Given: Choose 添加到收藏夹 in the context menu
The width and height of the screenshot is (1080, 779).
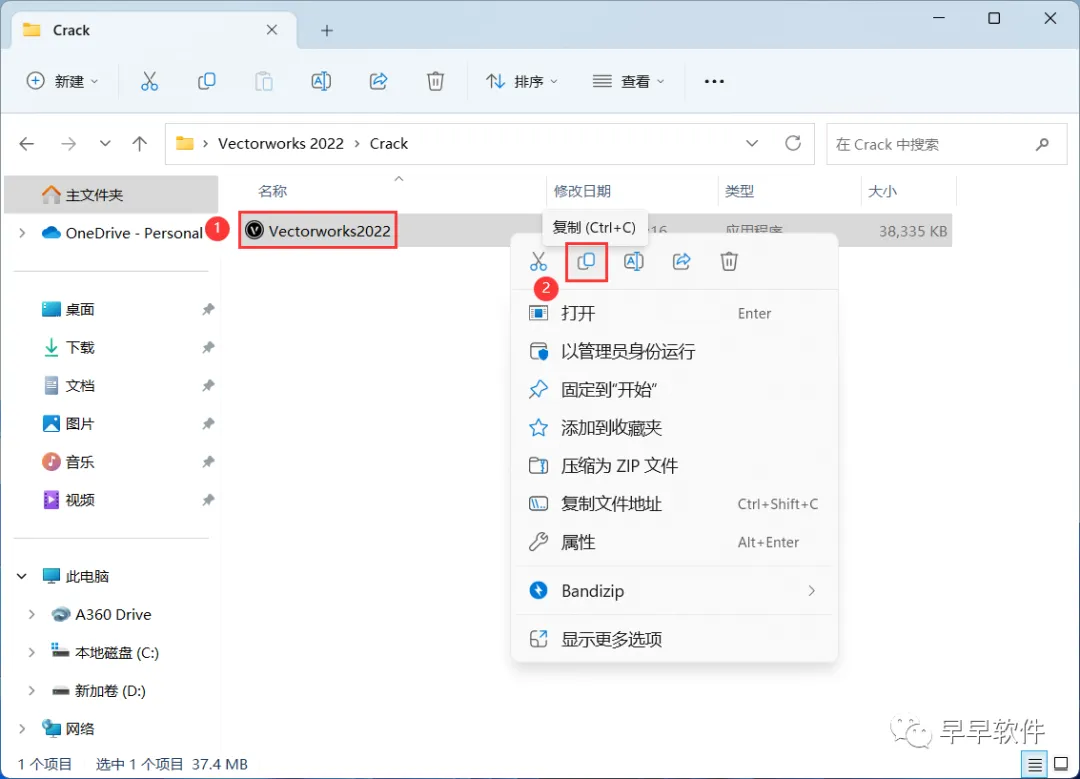Looking at the screenshot, I should click(674, 428).
